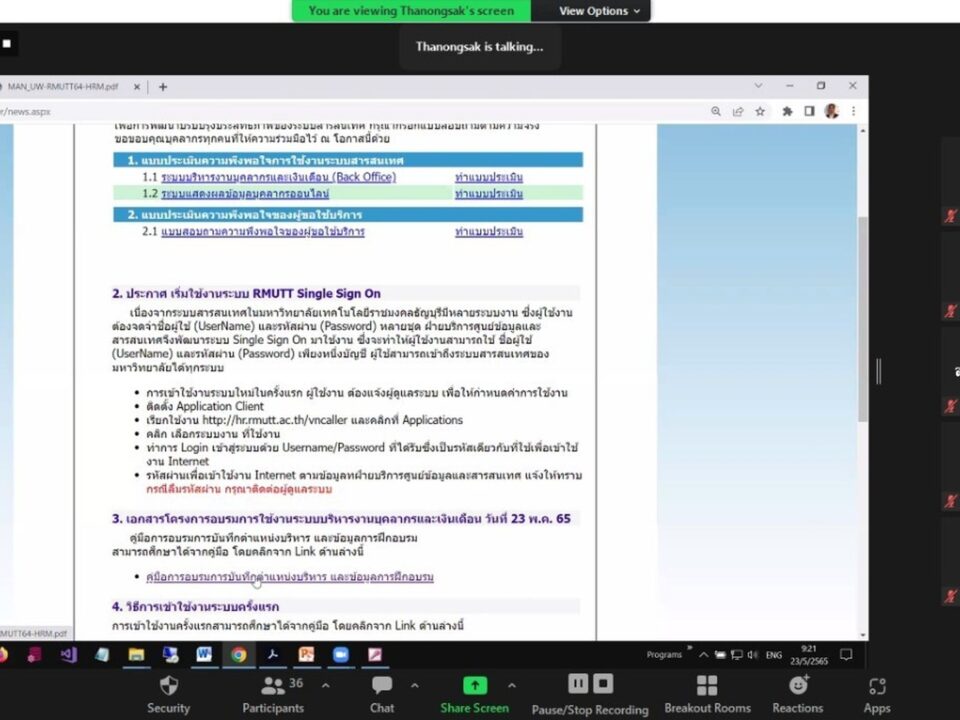
Task: Open PowerPoint from the taskbar
Action: 306,654
